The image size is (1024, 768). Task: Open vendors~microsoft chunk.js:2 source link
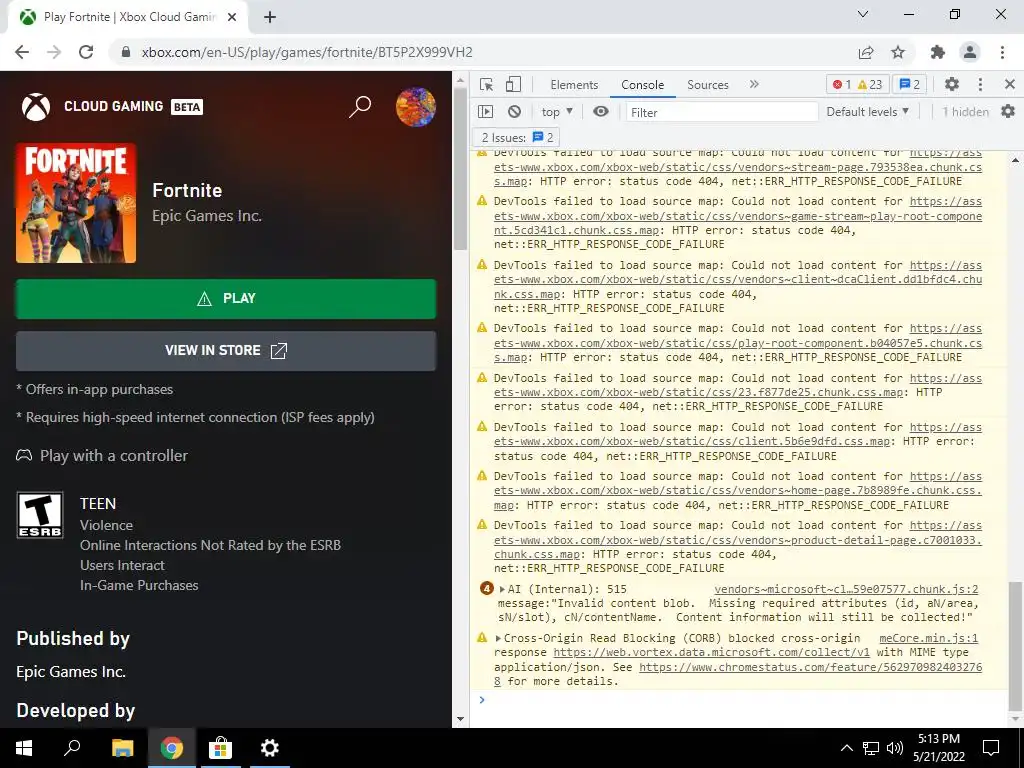846,589
